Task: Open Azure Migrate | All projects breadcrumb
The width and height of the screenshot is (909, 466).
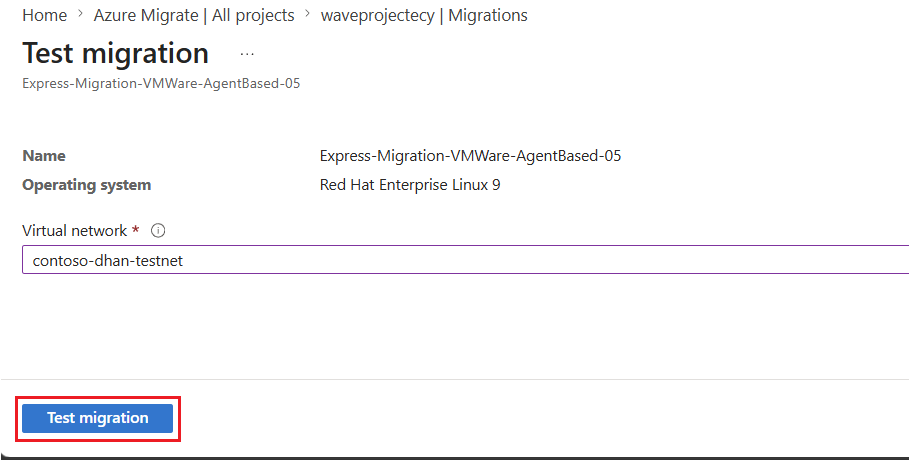Action: pyautogui.click(x=194, y=16)
